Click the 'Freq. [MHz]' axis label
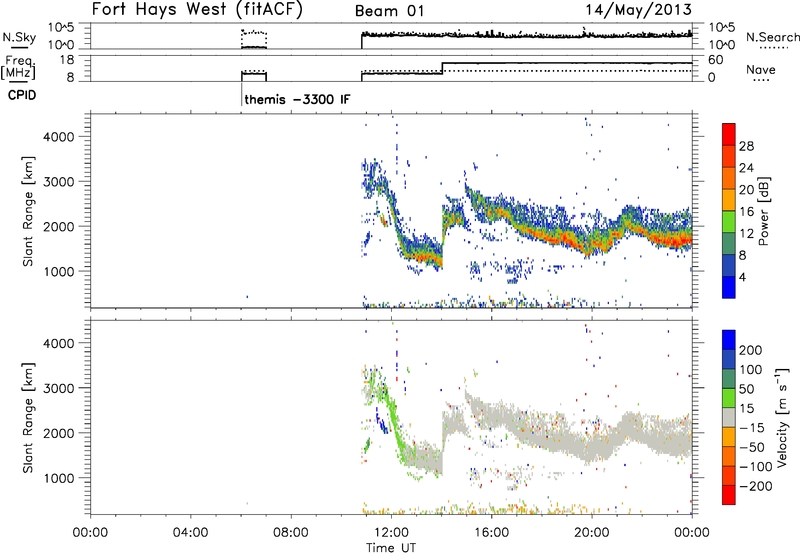This screenshot has height=554, width=800. (19, 67)
